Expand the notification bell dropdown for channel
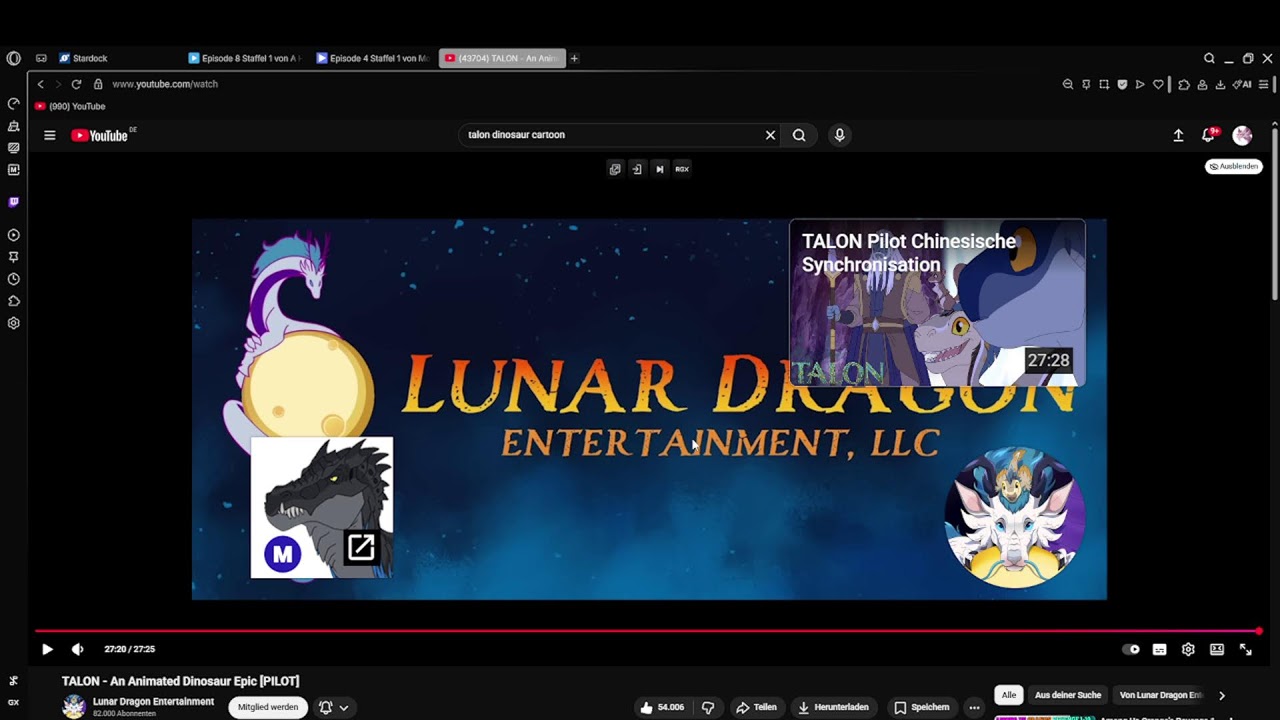1280x720 pixels. (x=334, y=707)
